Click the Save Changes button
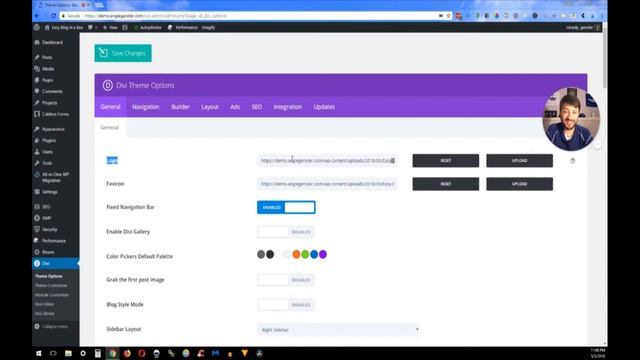This screenshot has width=640, height=360. (x=123, y=53)
